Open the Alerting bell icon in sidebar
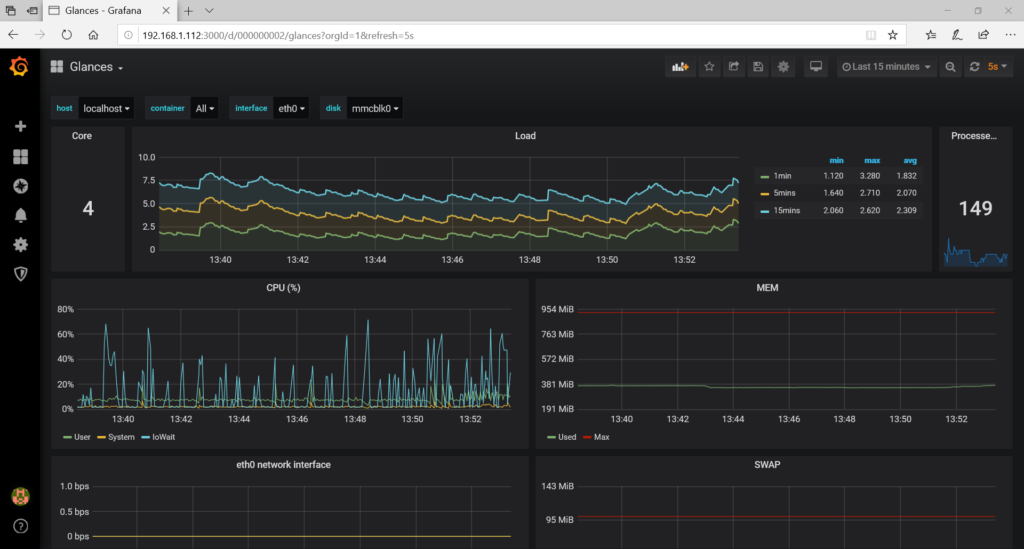This screenshot has width=1024, height=549. (20, 215)
